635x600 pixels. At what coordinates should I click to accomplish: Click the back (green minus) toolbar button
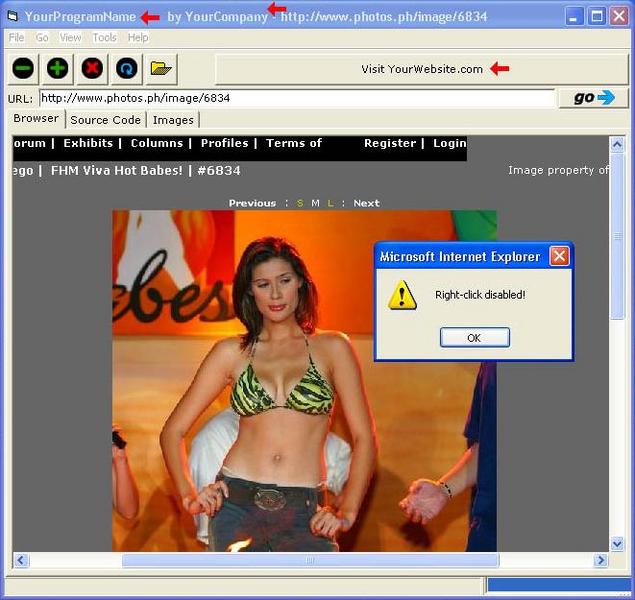point(24,69)
